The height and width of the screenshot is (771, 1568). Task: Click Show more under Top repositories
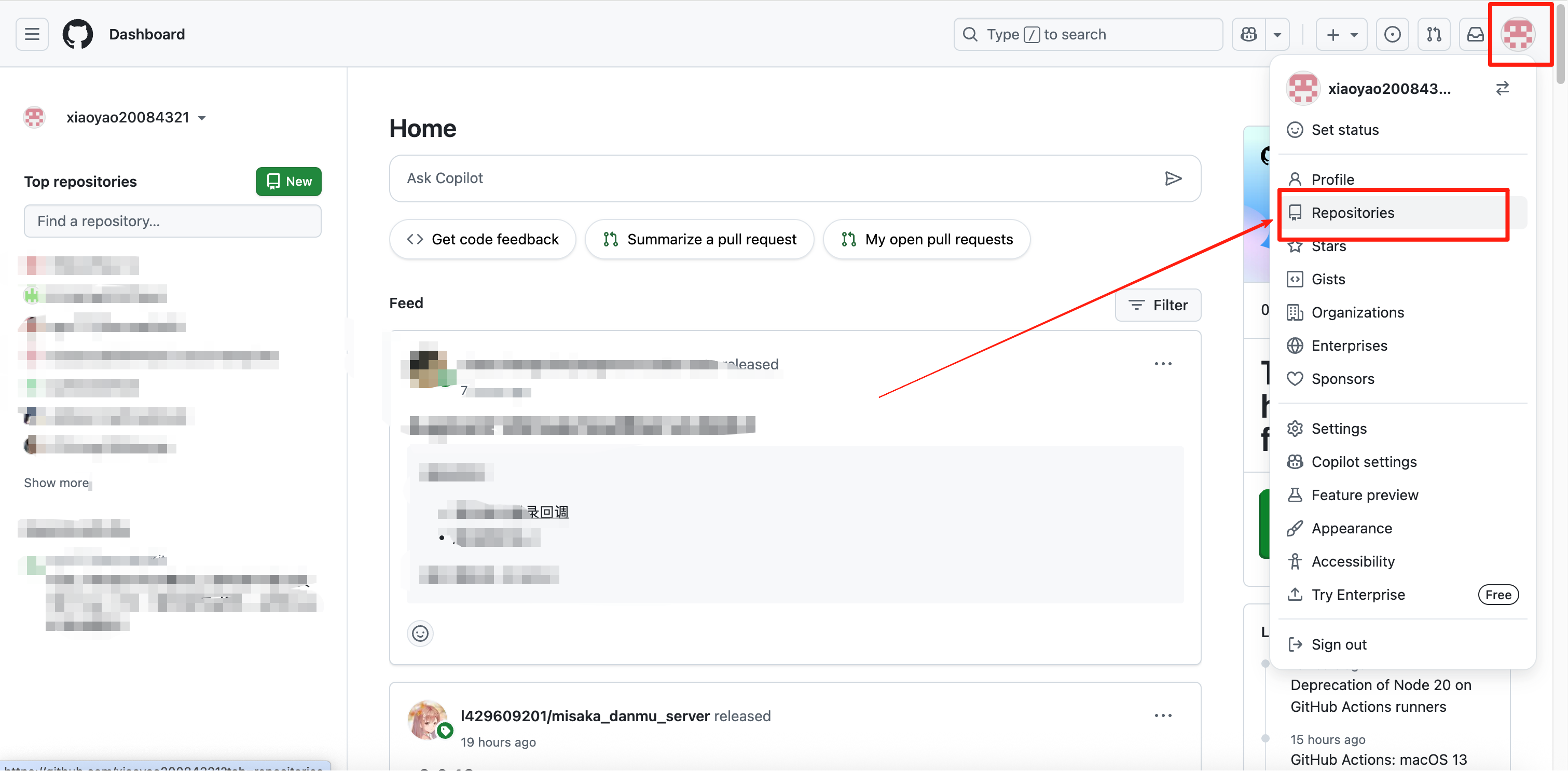(x=56, y=483)
